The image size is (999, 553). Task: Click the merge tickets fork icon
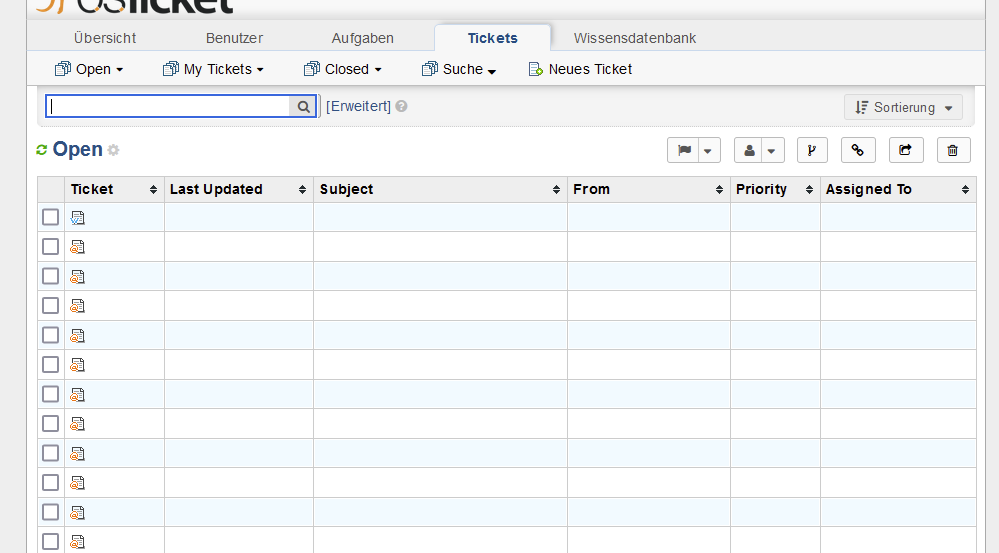pos(811,150)
